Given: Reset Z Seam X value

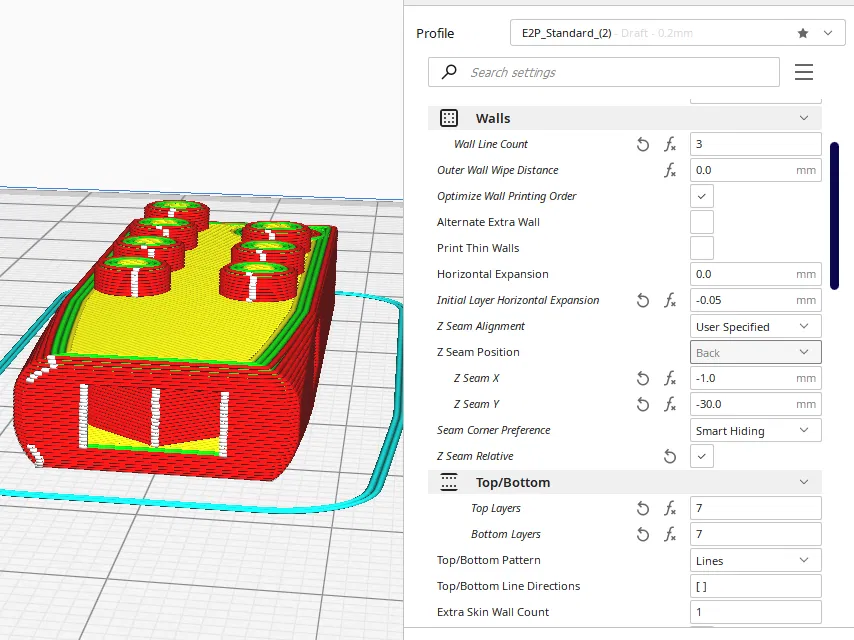Looking at the screenshot, I should [643, 378].
